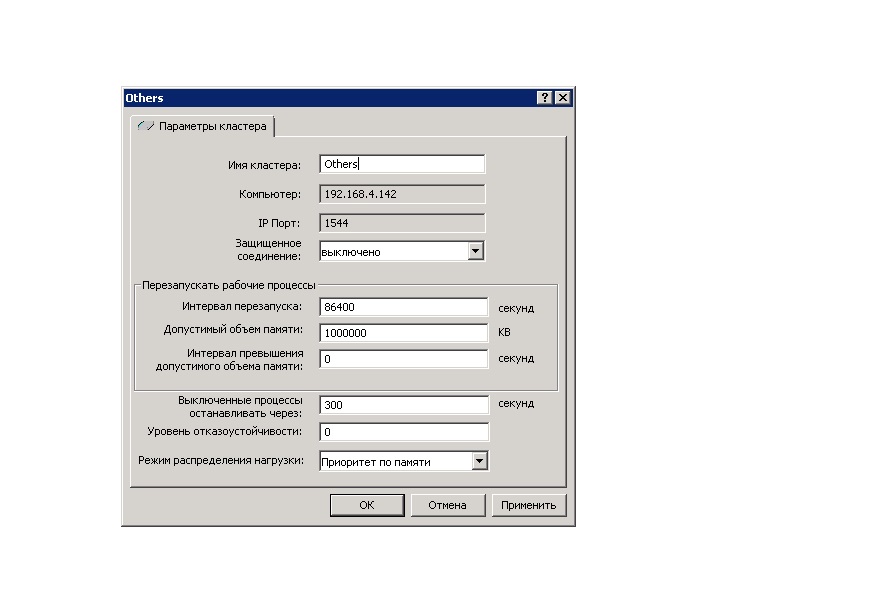Screen dimensions: 873x614
Task: Click the Others dialog title bar
Action: [x=330, y=98]
